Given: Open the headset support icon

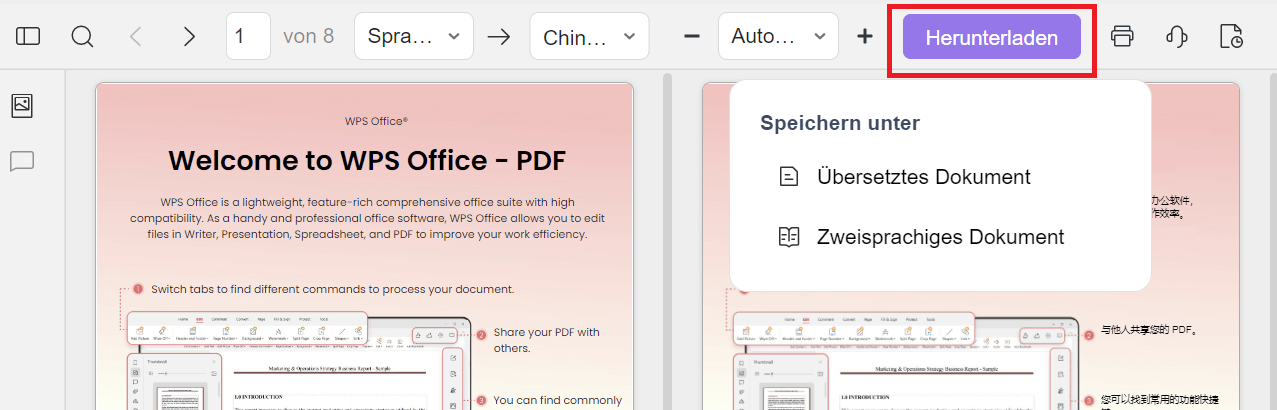Looking at the screenshot, I should (x=1176, y=37).
